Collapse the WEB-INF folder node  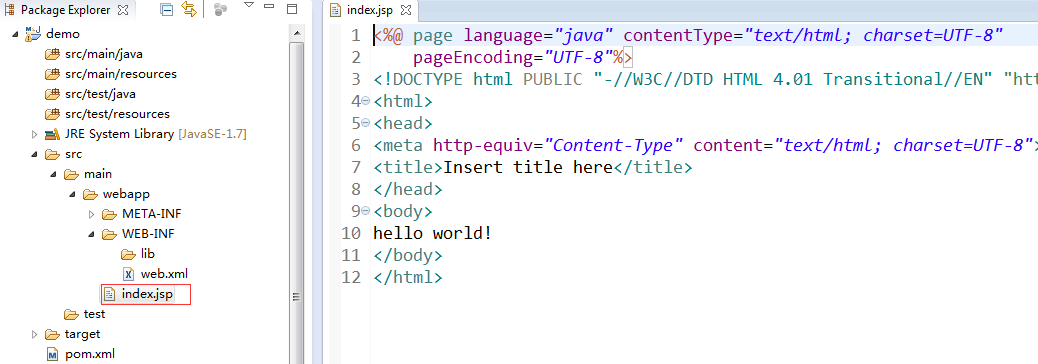92,234
